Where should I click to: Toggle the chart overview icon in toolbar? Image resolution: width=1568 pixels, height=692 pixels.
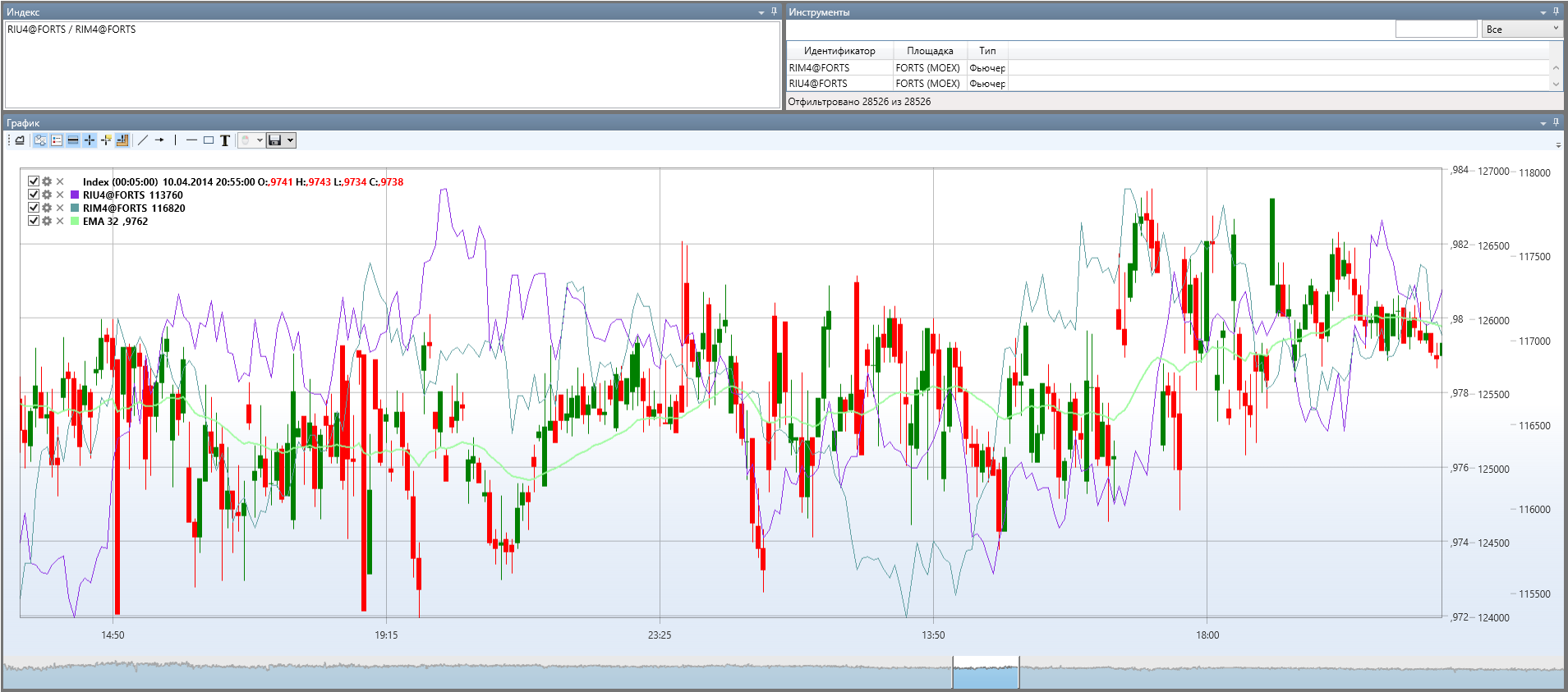(39, 140)
